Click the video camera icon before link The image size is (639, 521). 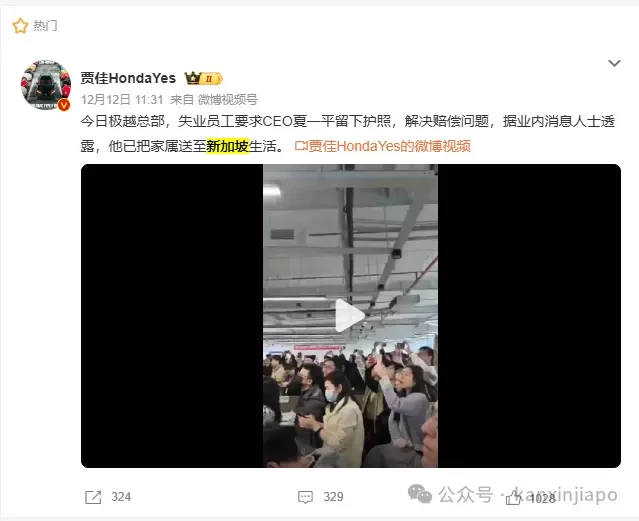pos(301,146)
